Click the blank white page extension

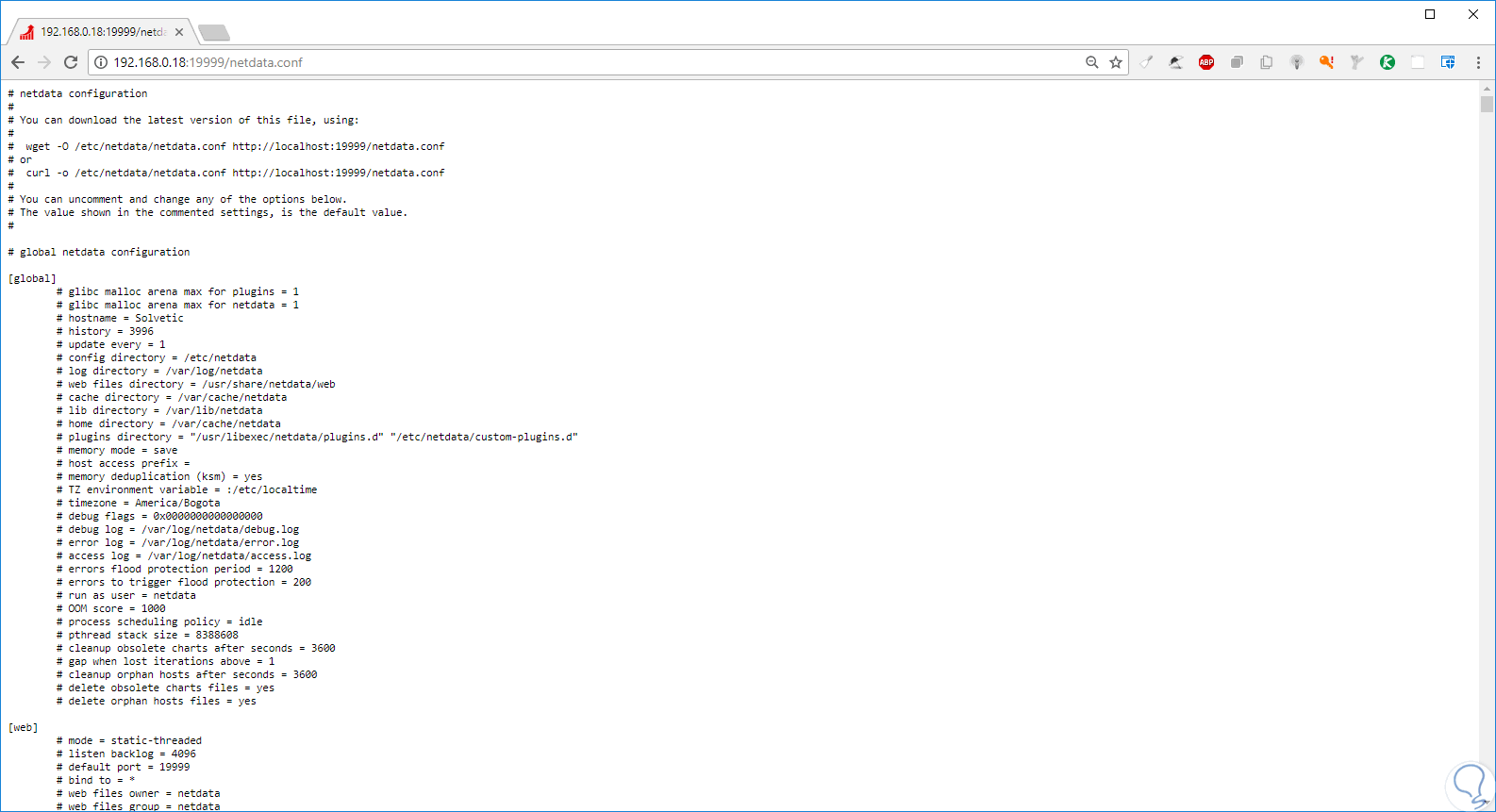[1418, 62]
